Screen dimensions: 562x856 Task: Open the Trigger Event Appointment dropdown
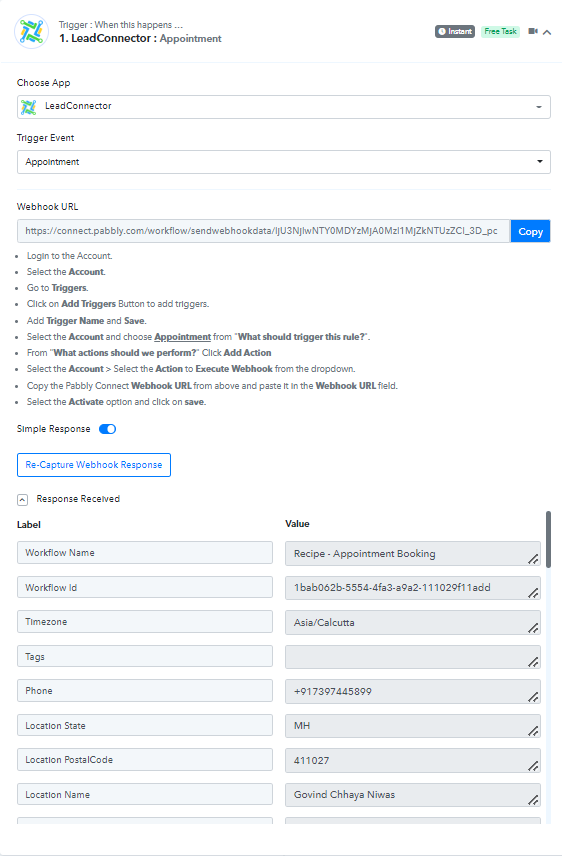pos(283,162)
